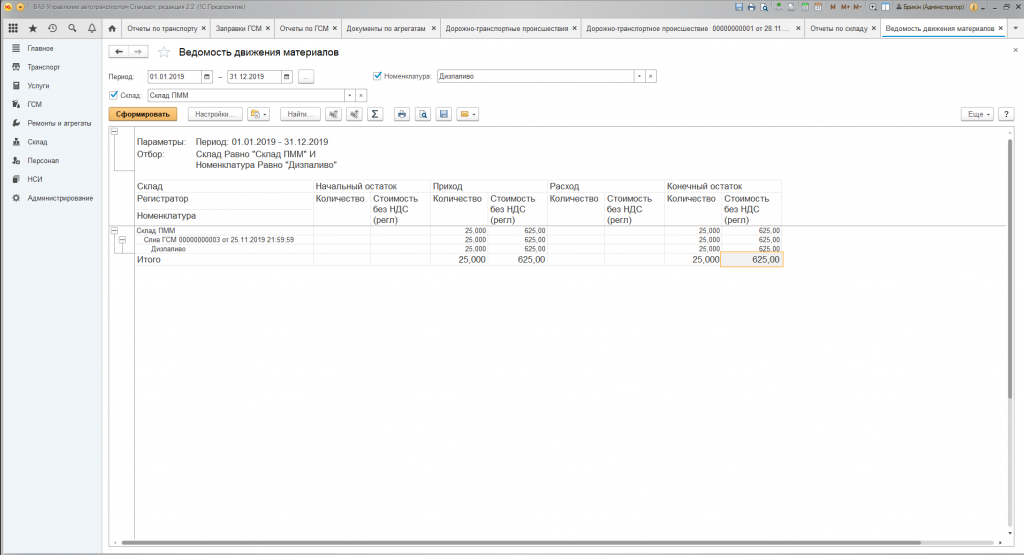Click the title bar Save diskette icon

(739, 7)
